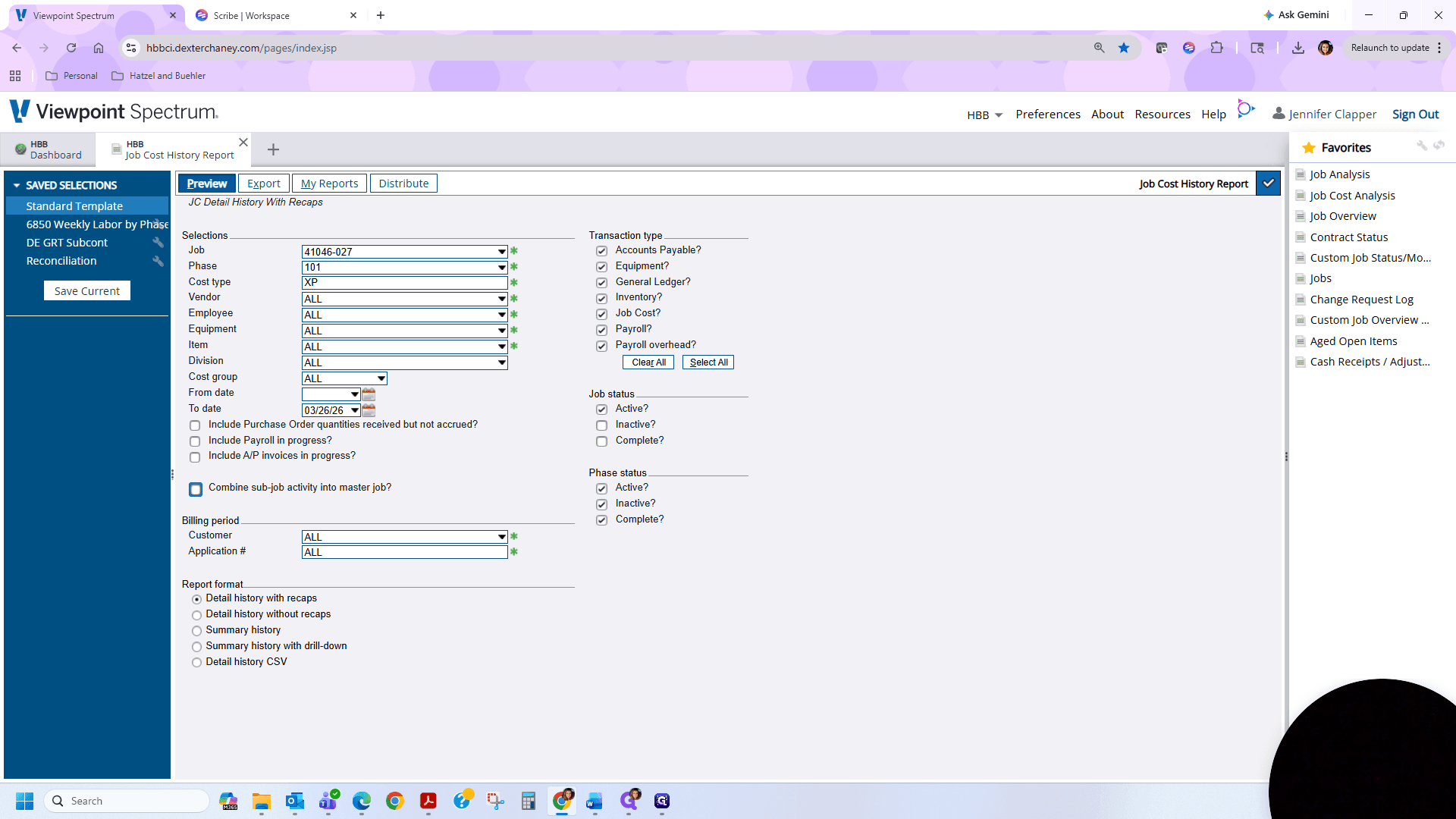Enable Include Payroll in progress checkbox
The image size is (1456, 819).
[x=195, y=441]
